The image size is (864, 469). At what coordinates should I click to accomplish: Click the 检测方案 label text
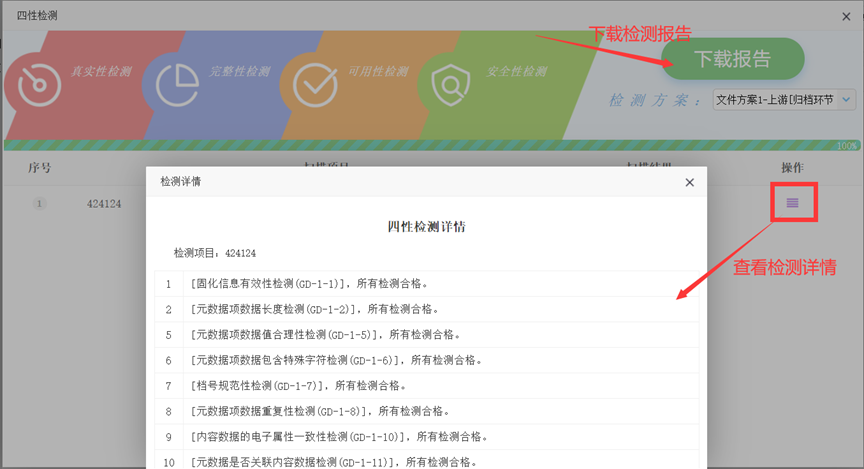(655, 100)
